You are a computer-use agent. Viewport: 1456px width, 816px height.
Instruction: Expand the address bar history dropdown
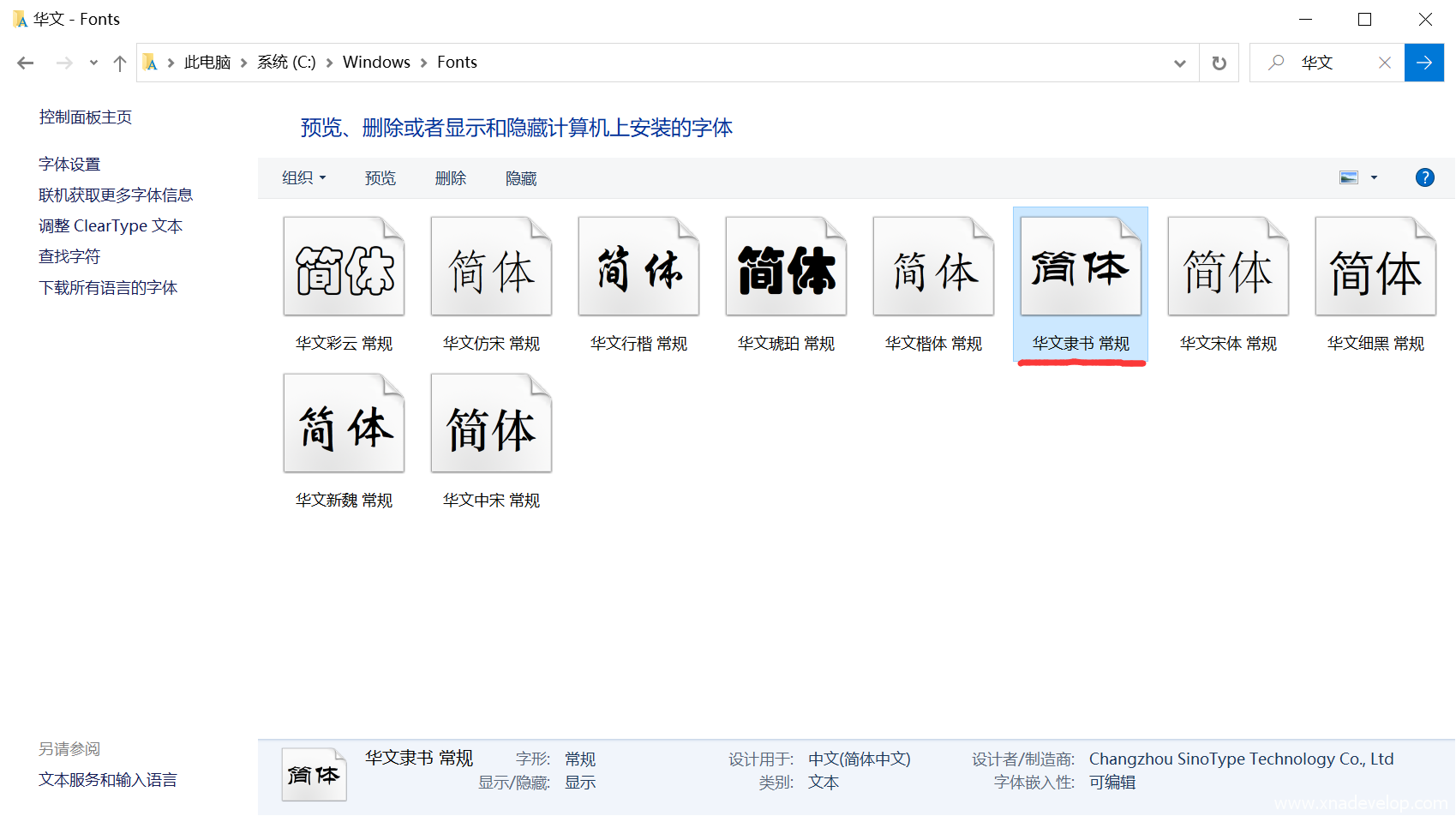coord(1179,63)
